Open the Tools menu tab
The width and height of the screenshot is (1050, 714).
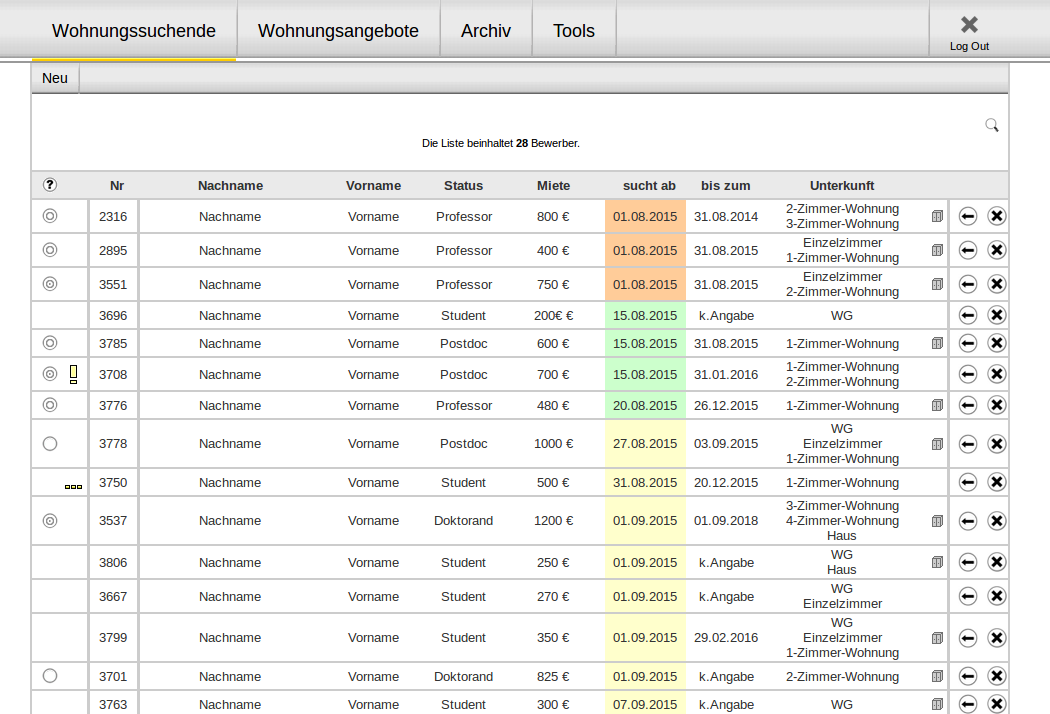[x=574, y=31]
